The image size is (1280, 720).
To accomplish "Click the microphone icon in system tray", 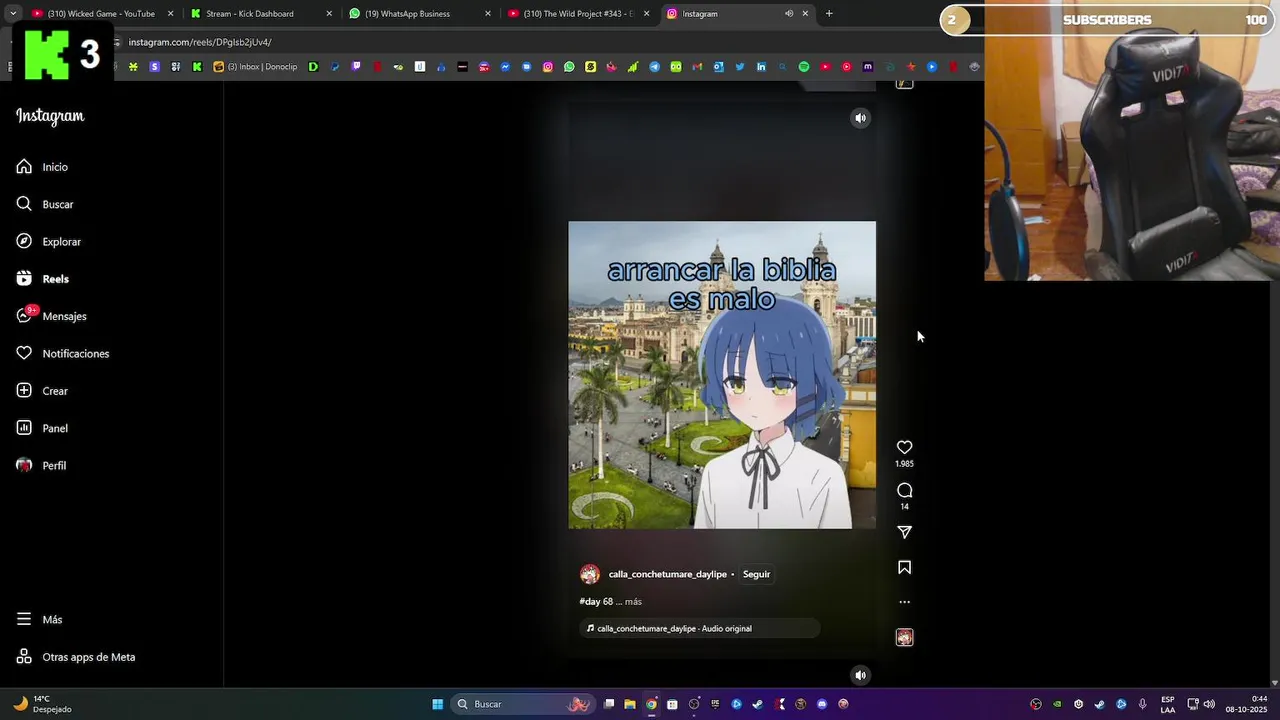I will 1142,704.
